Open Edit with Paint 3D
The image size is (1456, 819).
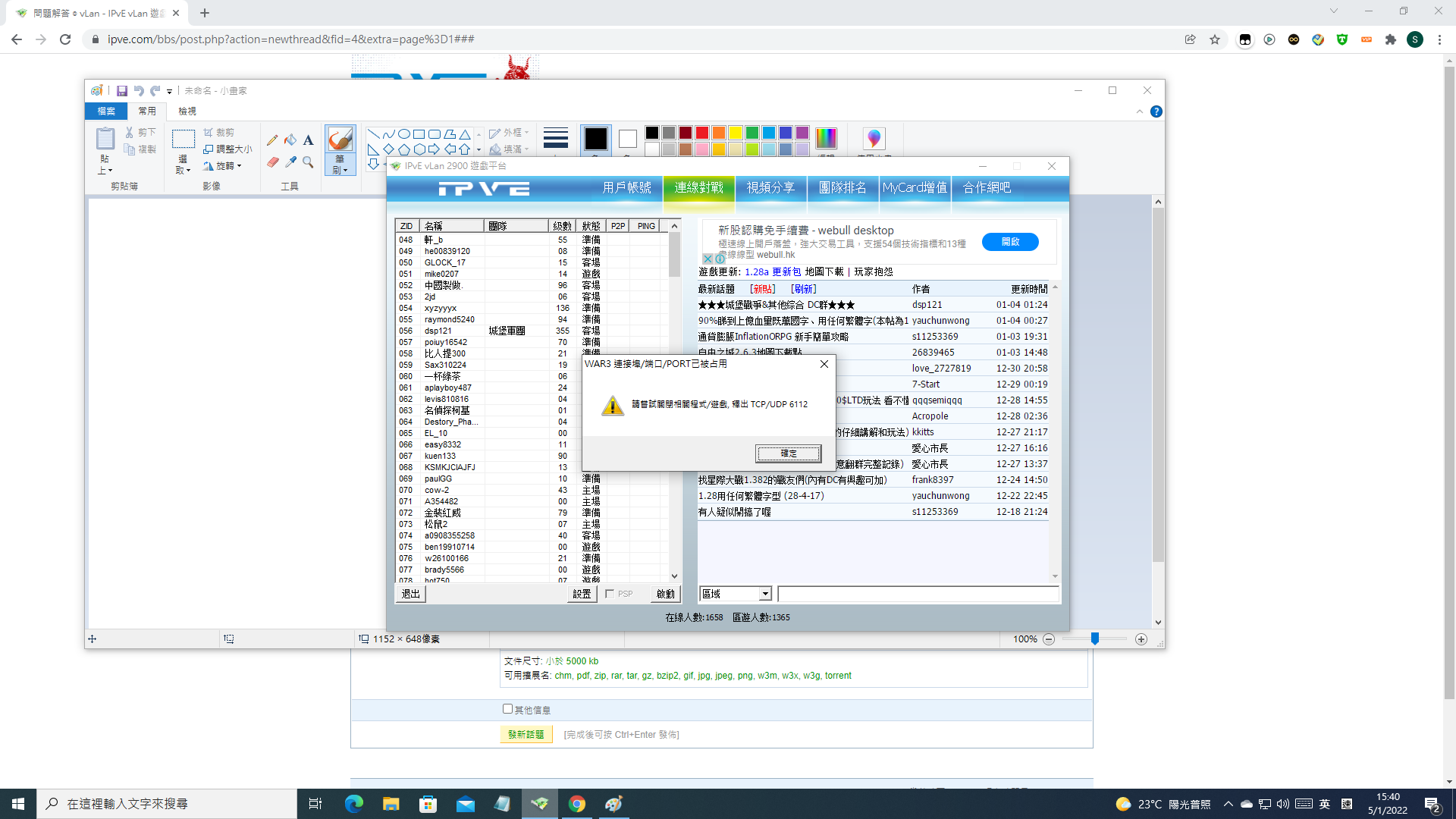[x=874, y=139]
